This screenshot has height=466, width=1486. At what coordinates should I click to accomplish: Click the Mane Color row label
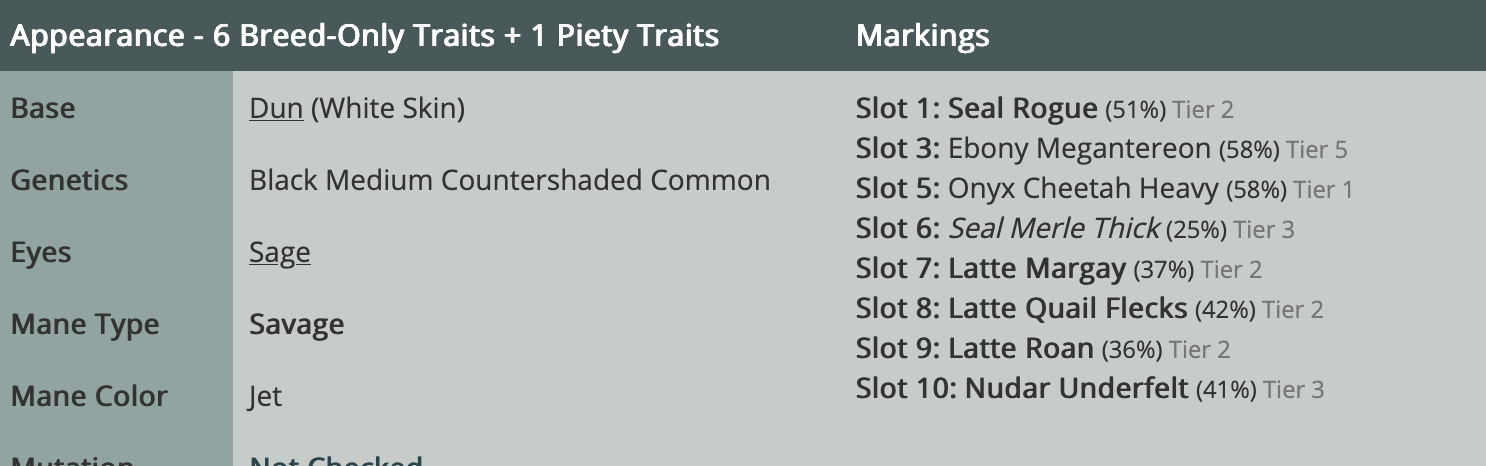pyautogui.click(x=89, y=396)
